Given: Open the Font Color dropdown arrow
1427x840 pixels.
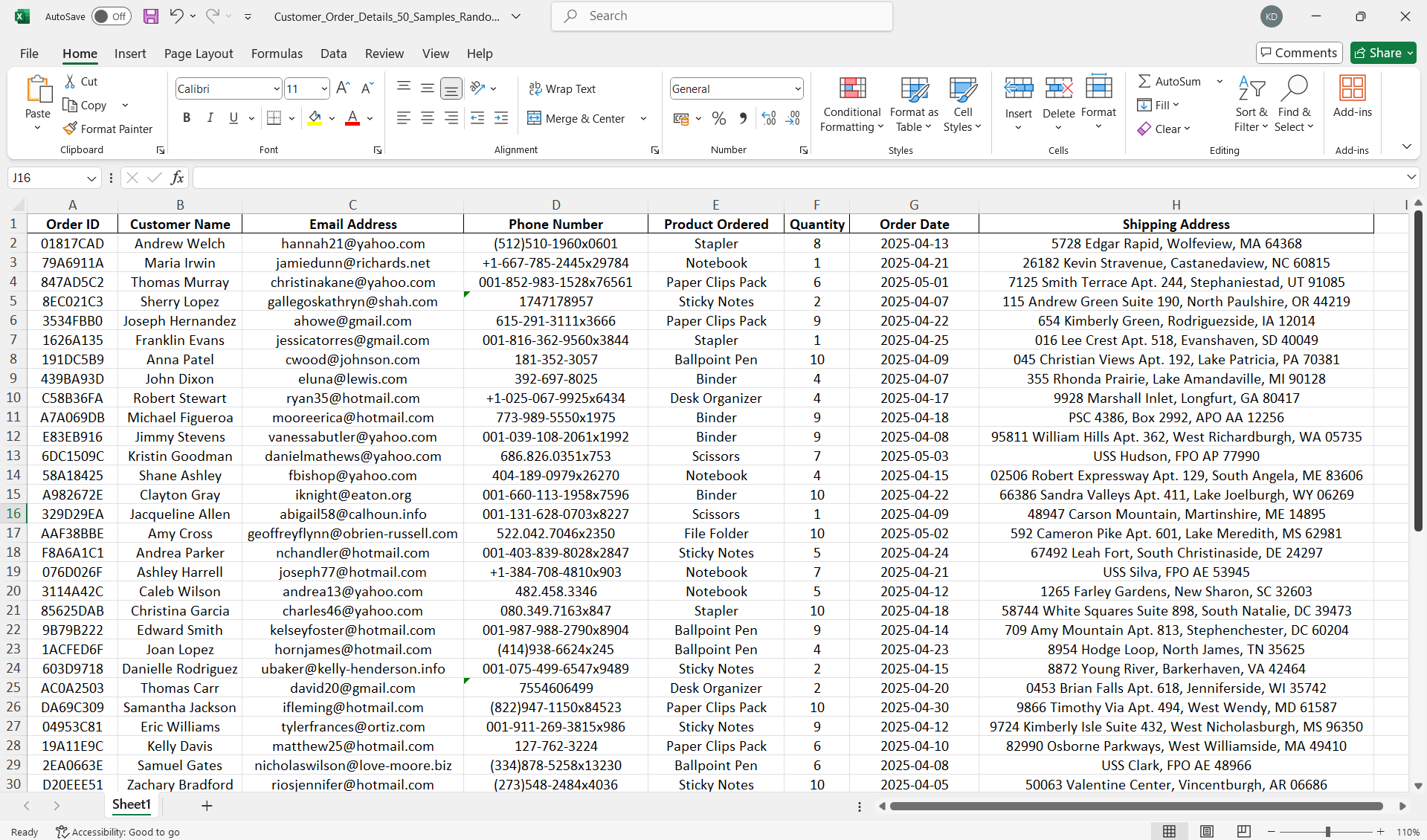Looking at the screenshot, I should coord(370,118).
